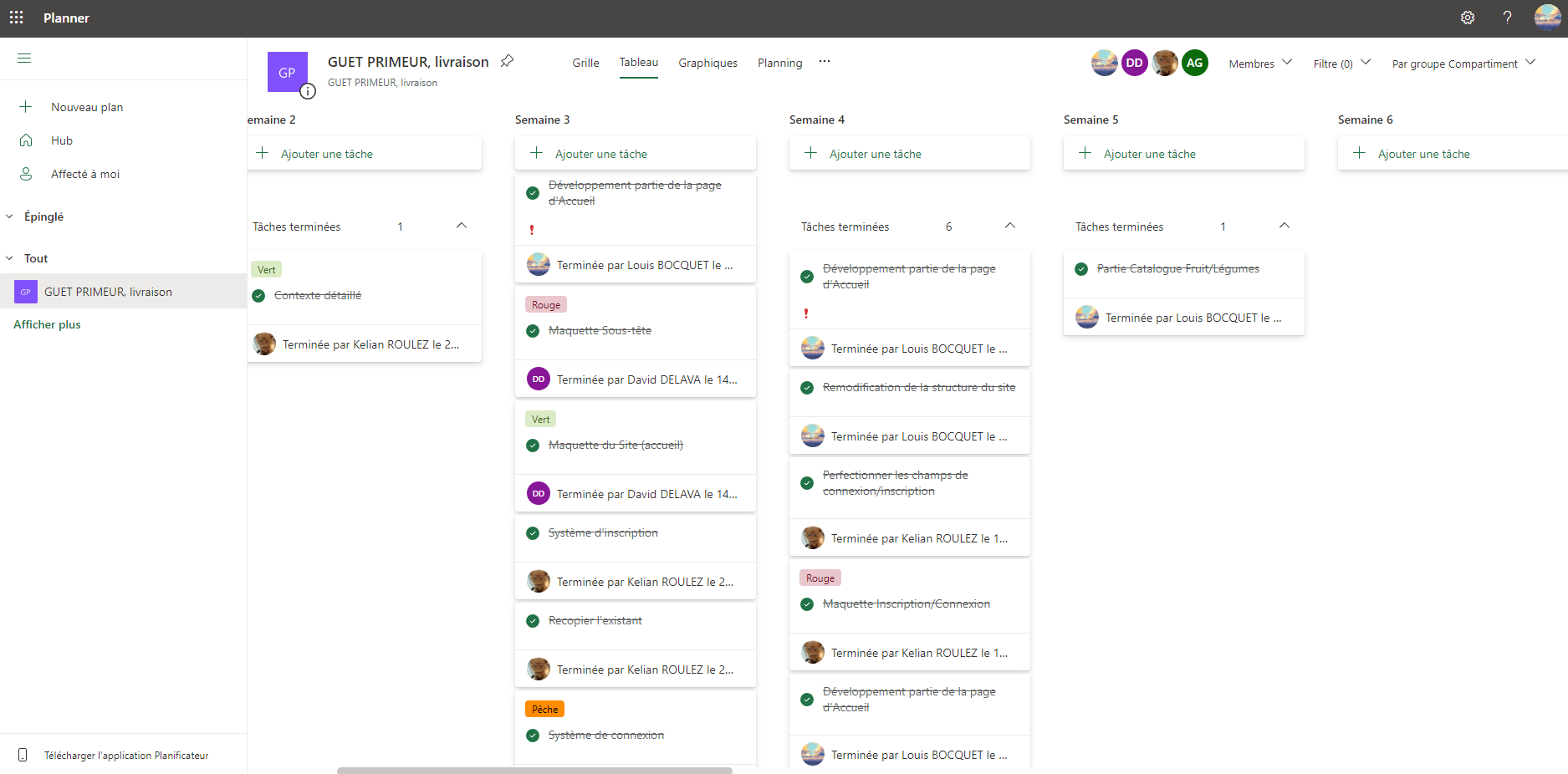The image size is (1568, 774).
Task: Uncheck completed task Partie Catalogue Fruit/Légumes
Action: [1081, 269]
